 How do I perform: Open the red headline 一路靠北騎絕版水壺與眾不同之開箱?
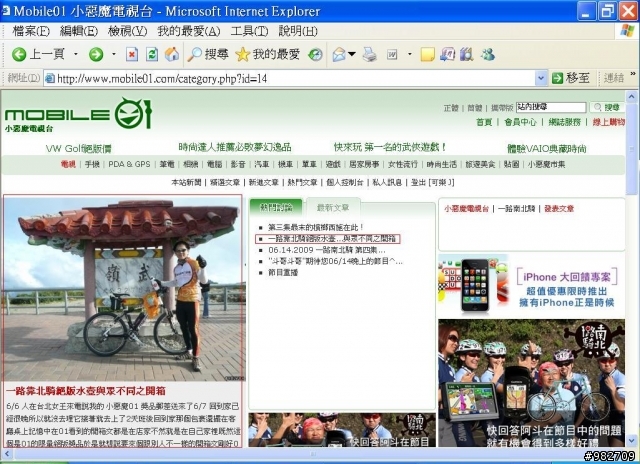pos(86,391)
